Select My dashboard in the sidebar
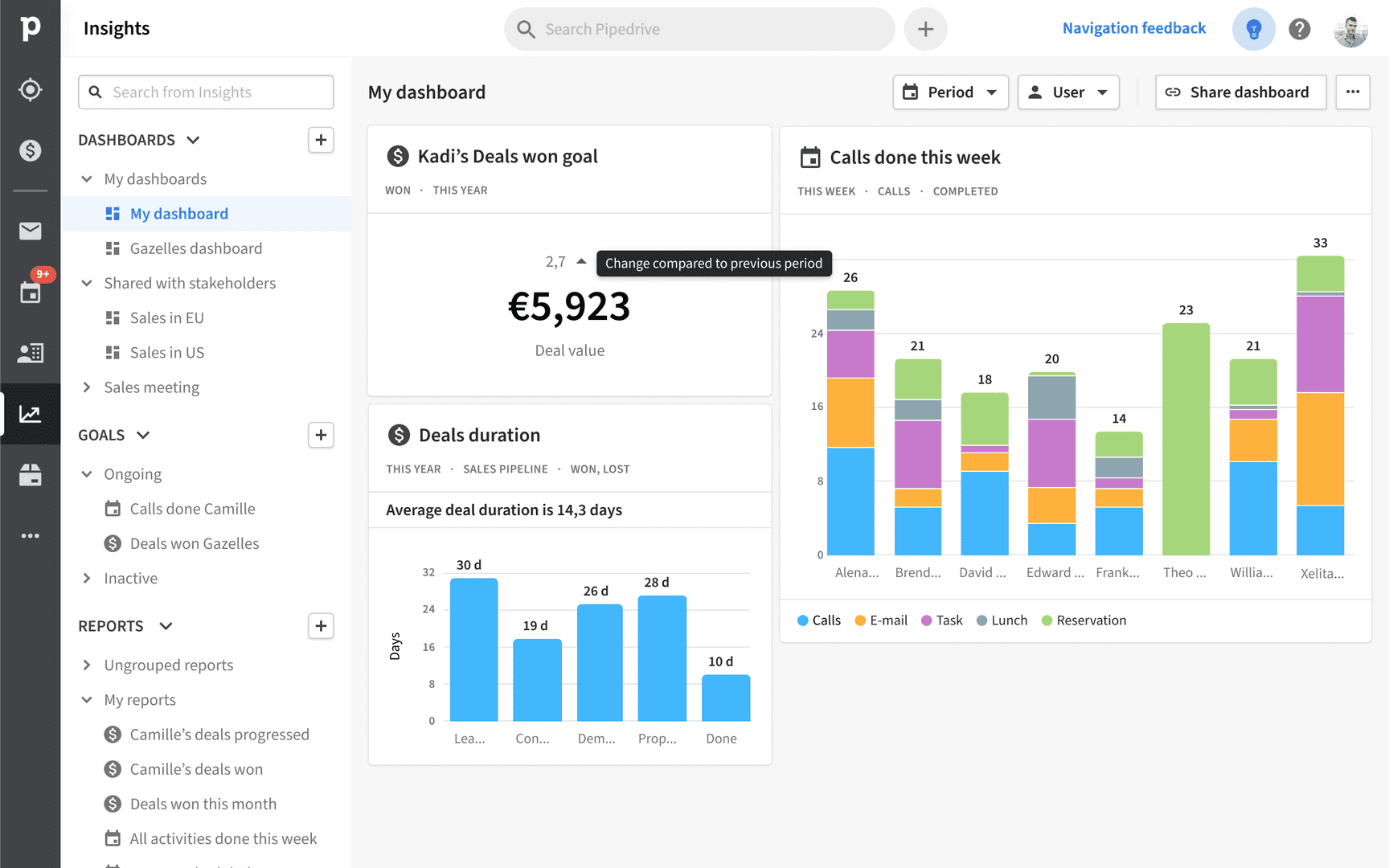 pyautogui.click(x=207, y=214)
